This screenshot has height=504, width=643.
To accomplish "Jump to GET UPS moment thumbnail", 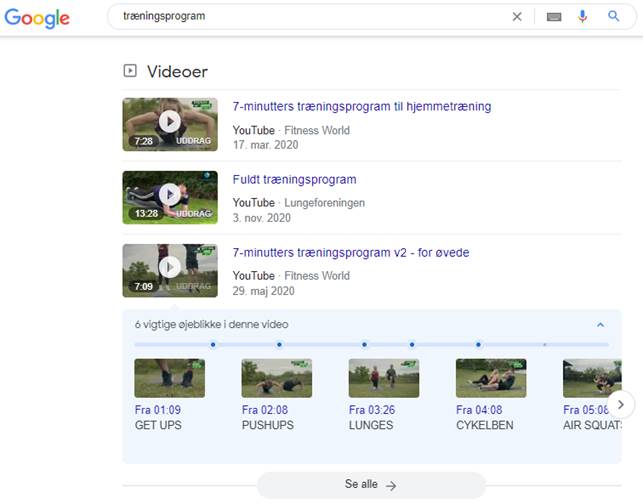I will [169, 379].
